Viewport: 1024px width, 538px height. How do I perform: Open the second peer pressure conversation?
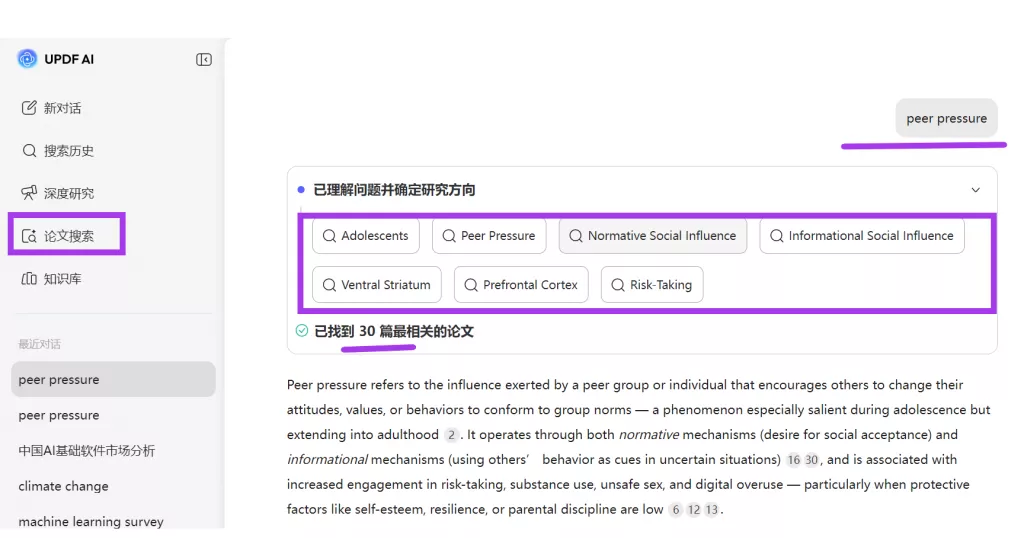pyautogui.click(x=59, y=415)
